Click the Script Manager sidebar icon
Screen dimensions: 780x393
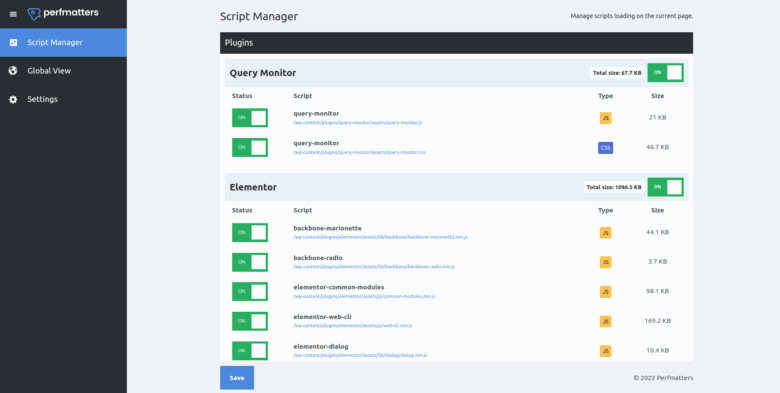point(13,42)
